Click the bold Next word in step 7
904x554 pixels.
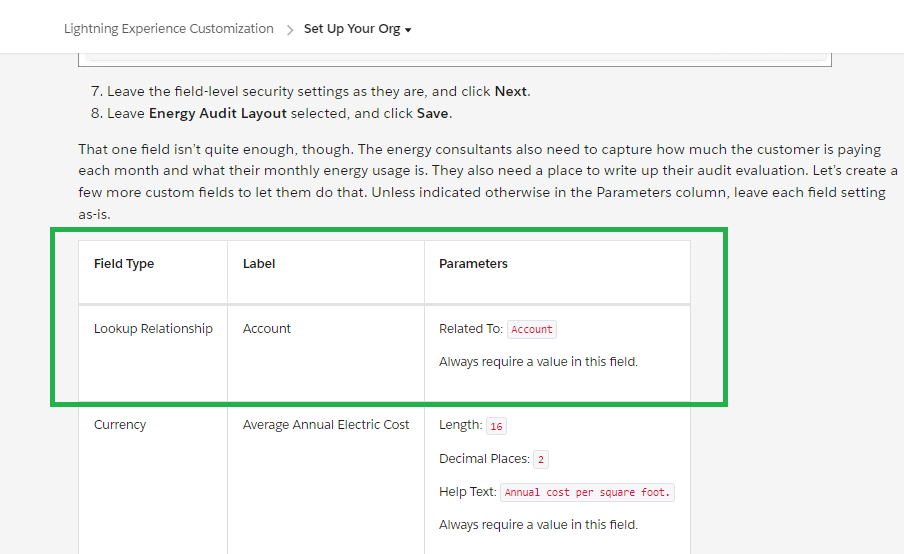(510, 91)
